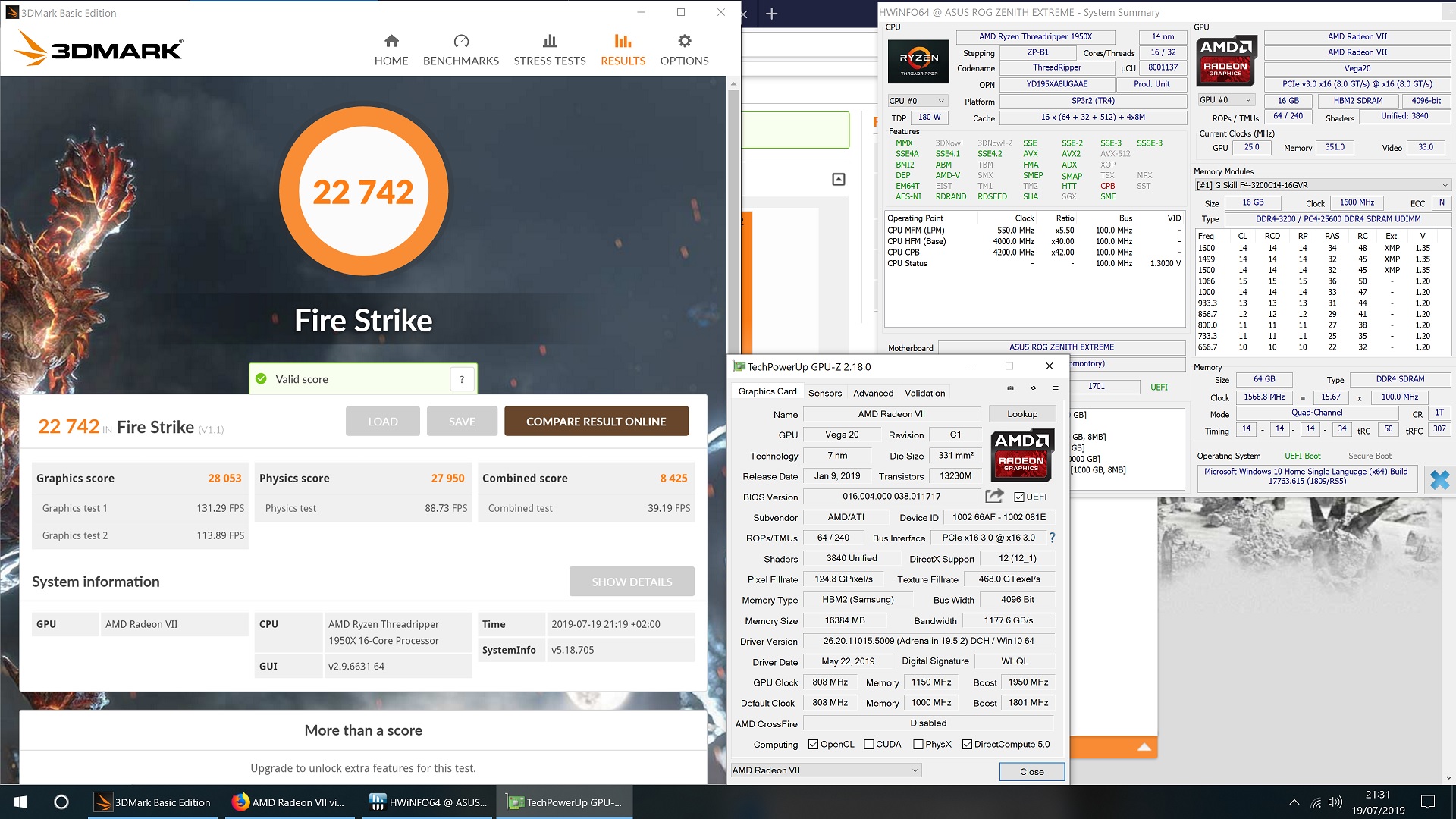Click GPU-Z screenshot camera icon

tap(1010, 388)
